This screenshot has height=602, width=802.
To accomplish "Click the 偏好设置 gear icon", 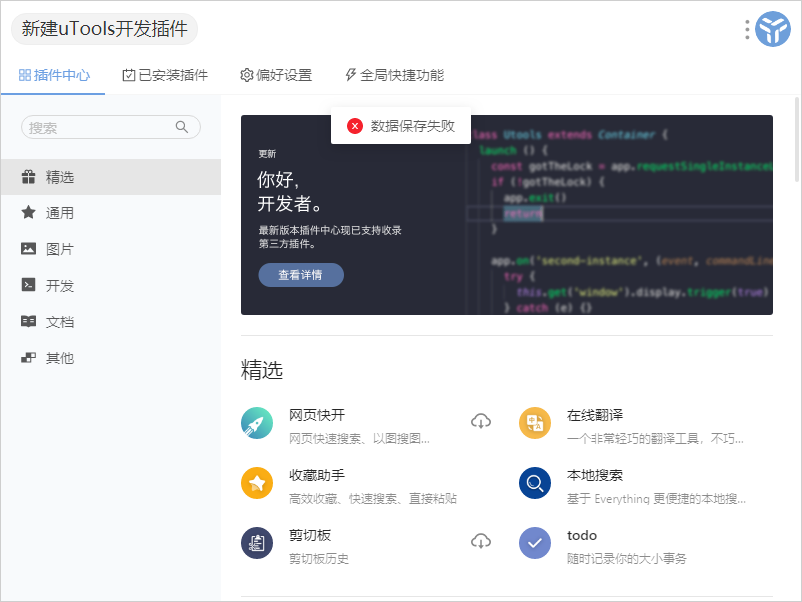I will [247, 75].
